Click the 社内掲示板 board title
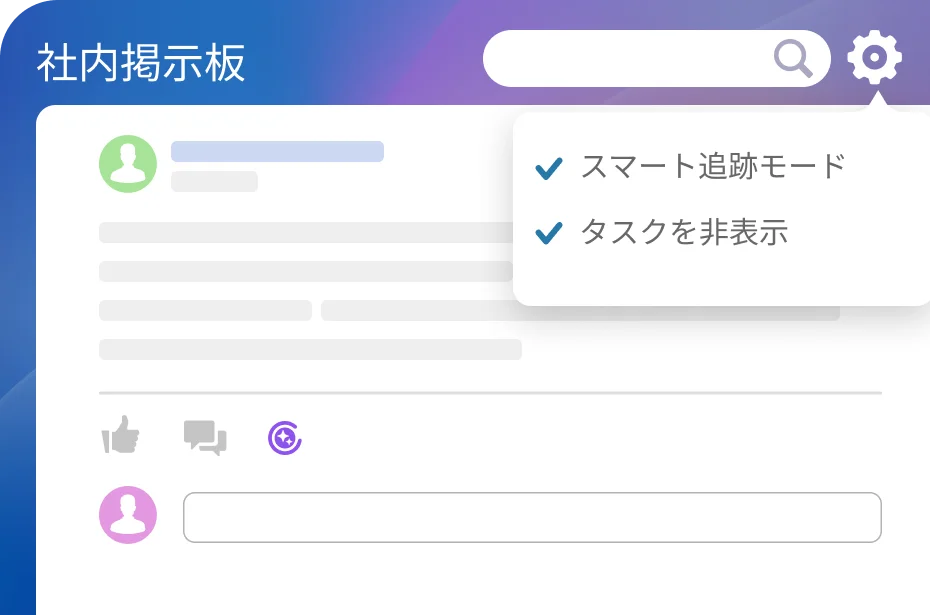Viewport: 930px width, 615px height. click(141, 63)
